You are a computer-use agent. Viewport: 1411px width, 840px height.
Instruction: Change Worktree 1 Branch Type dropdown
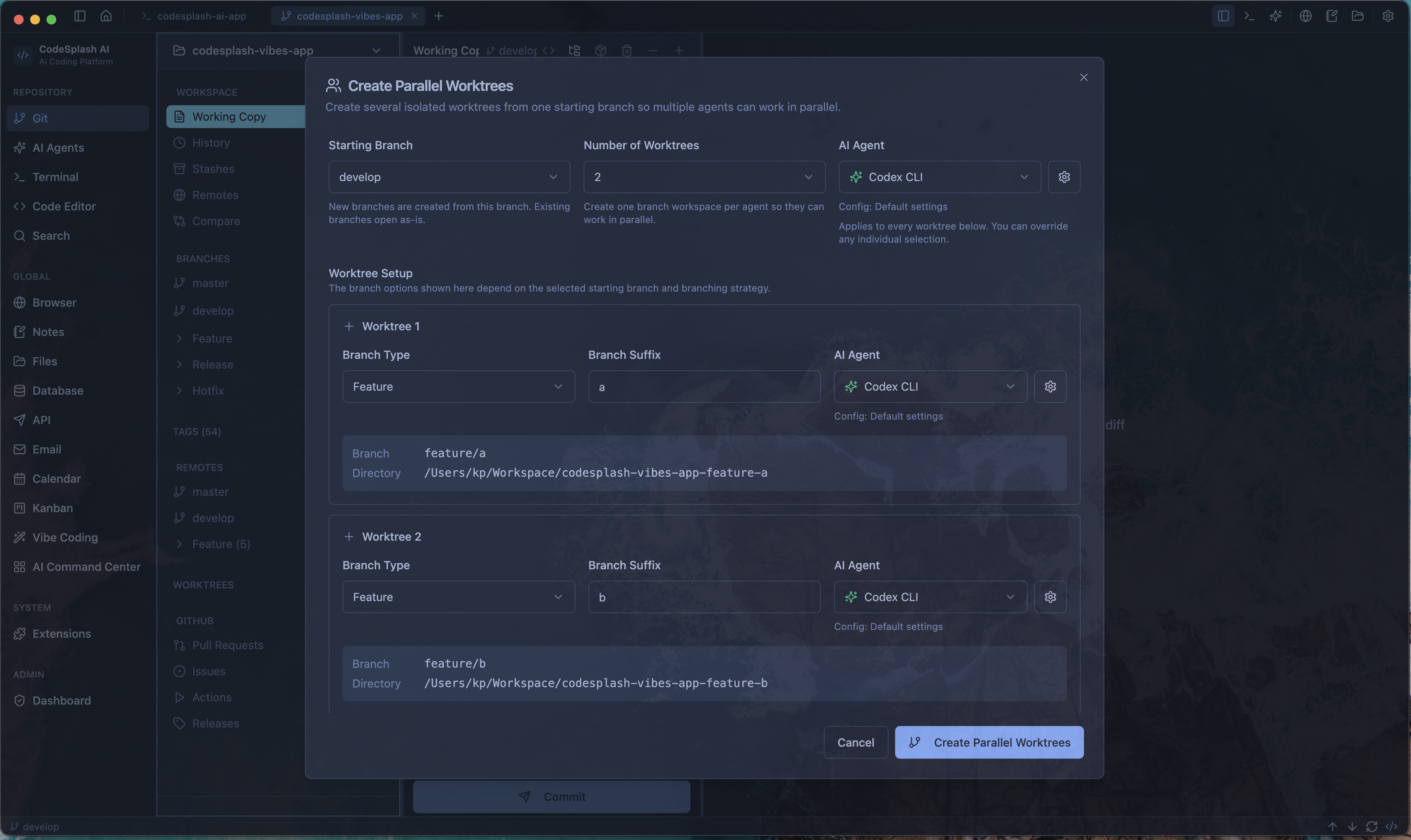(458, 387)
